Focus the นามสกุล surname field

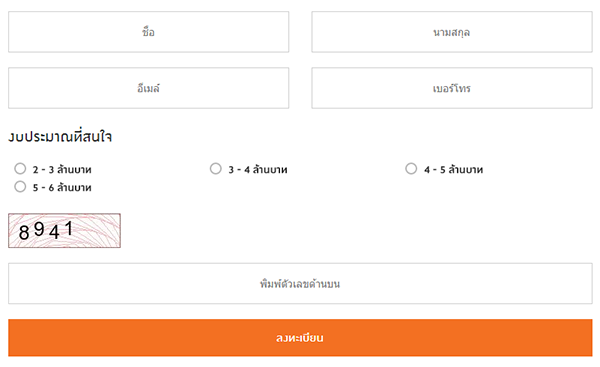point(452,32)
